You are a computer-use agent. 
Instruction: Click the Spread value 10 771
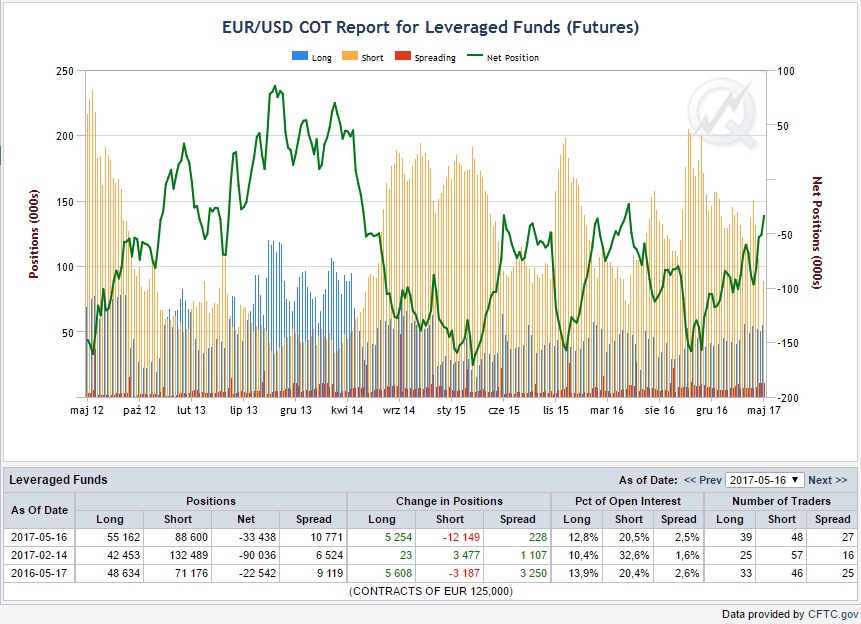pyautogui.click(x=326, y=537)
